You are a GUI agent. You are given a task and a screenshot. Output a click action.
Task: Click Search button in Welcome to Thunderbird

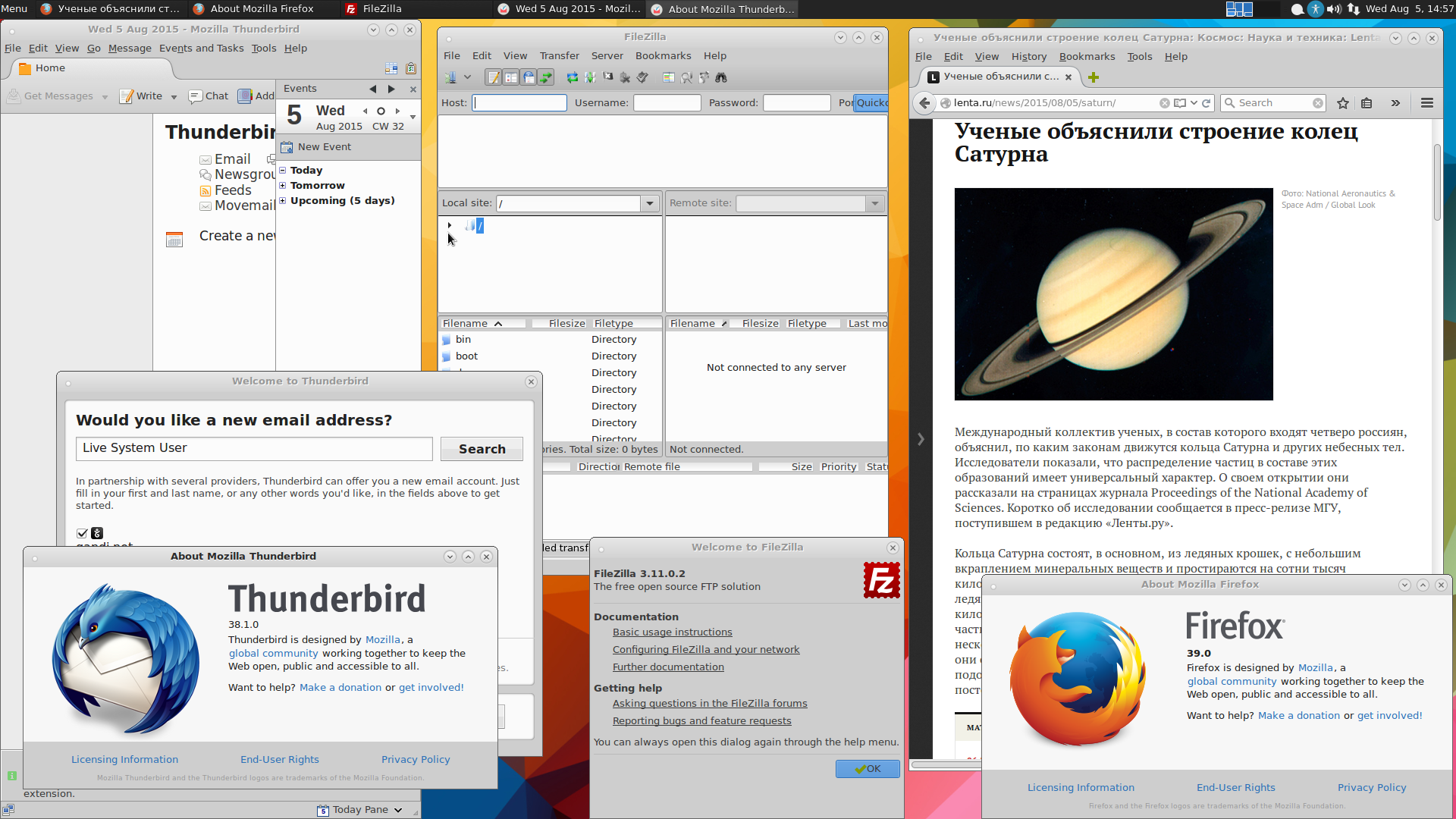coord(482,449)
